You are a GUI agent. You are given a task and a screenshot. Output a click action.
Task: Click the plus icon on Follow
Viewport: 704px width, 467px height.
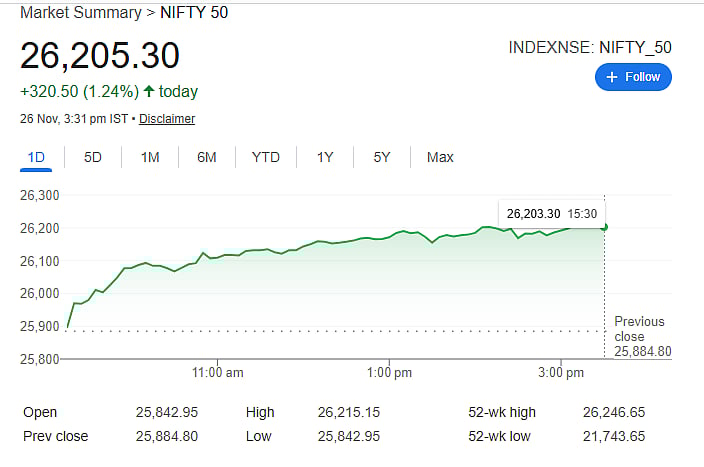(613, 76)
